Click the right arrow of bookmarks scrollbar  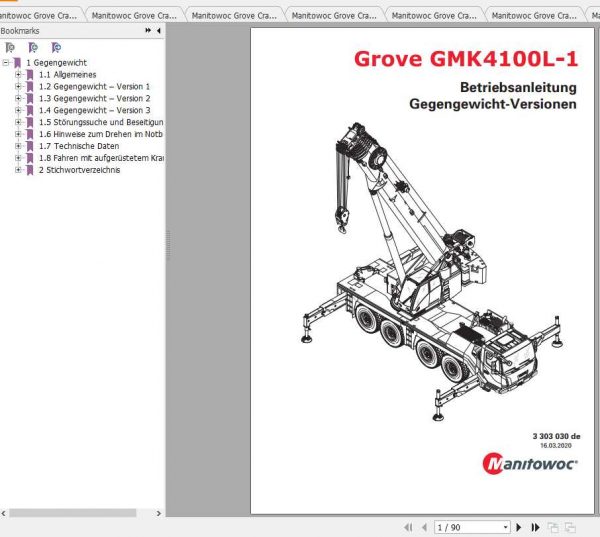(x=159, y=513)
